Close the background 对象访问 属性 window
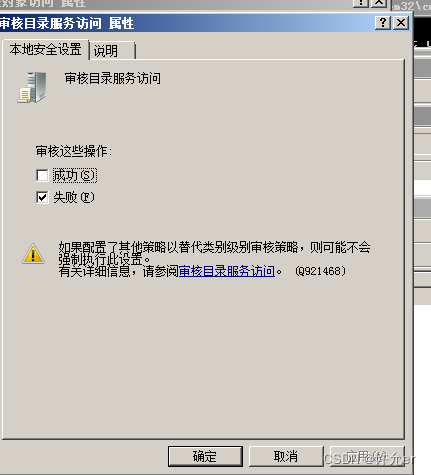Image resolution: width=431 pixels, height=475 pixels. pos(379,3)
